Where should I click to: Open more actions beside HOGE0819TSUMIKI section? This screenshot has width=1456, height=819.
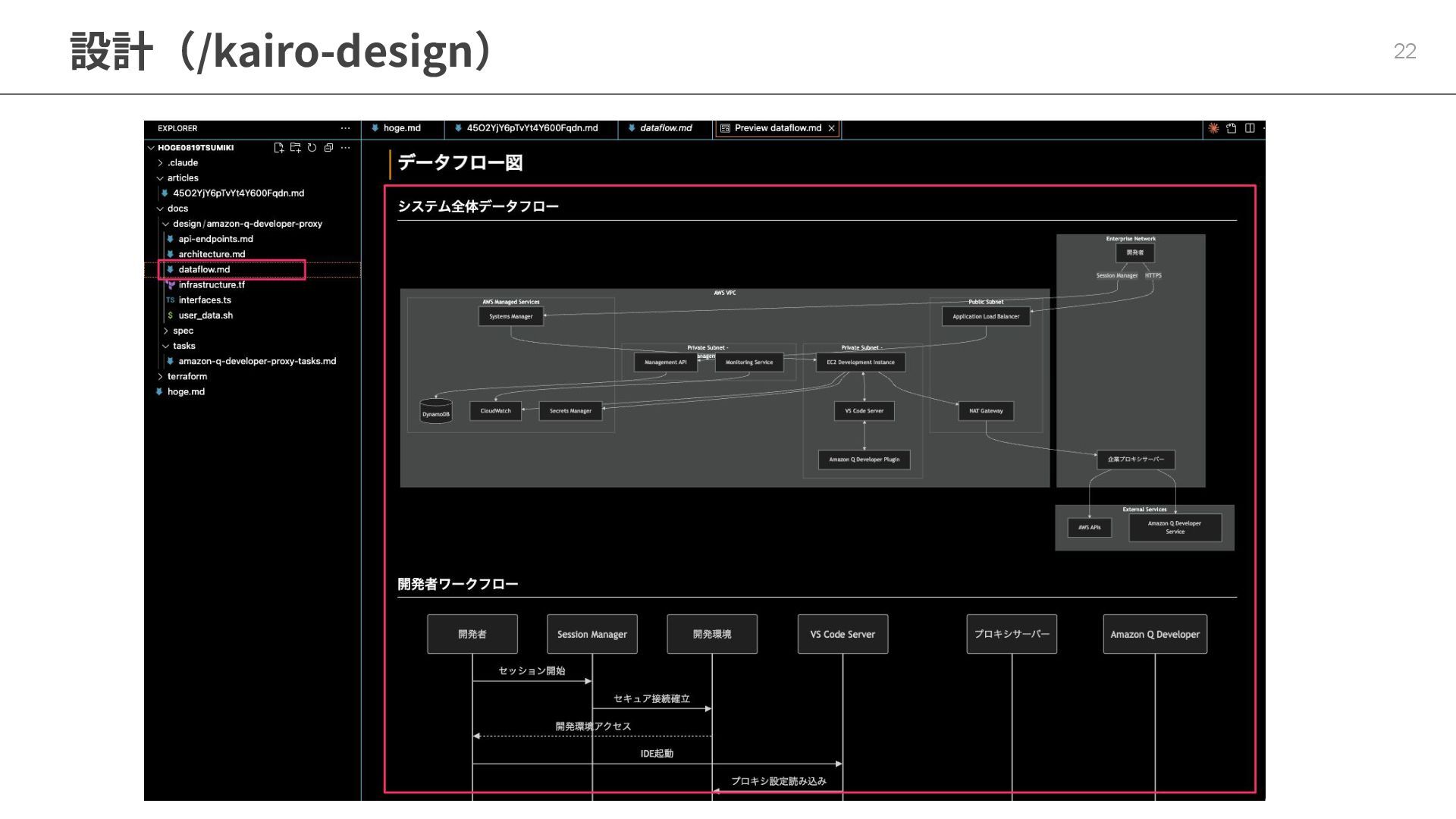coord(345,148)
